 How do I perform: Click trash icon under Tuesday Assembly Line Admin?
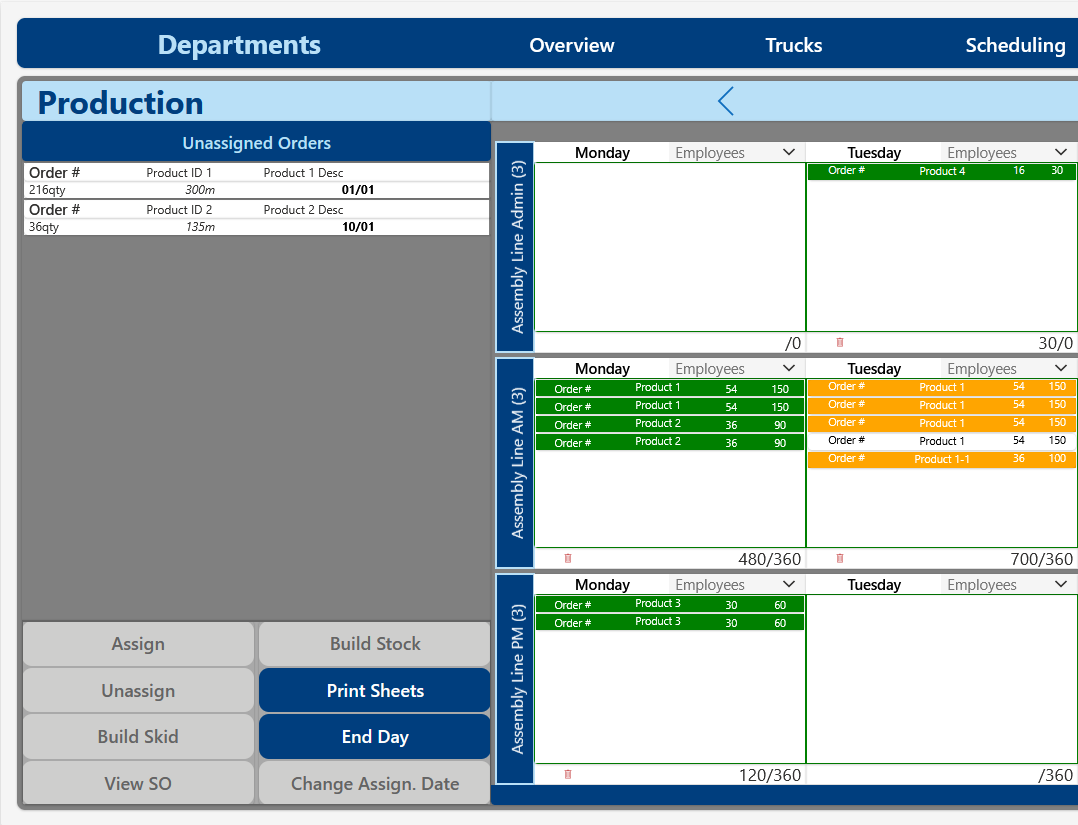839,343
